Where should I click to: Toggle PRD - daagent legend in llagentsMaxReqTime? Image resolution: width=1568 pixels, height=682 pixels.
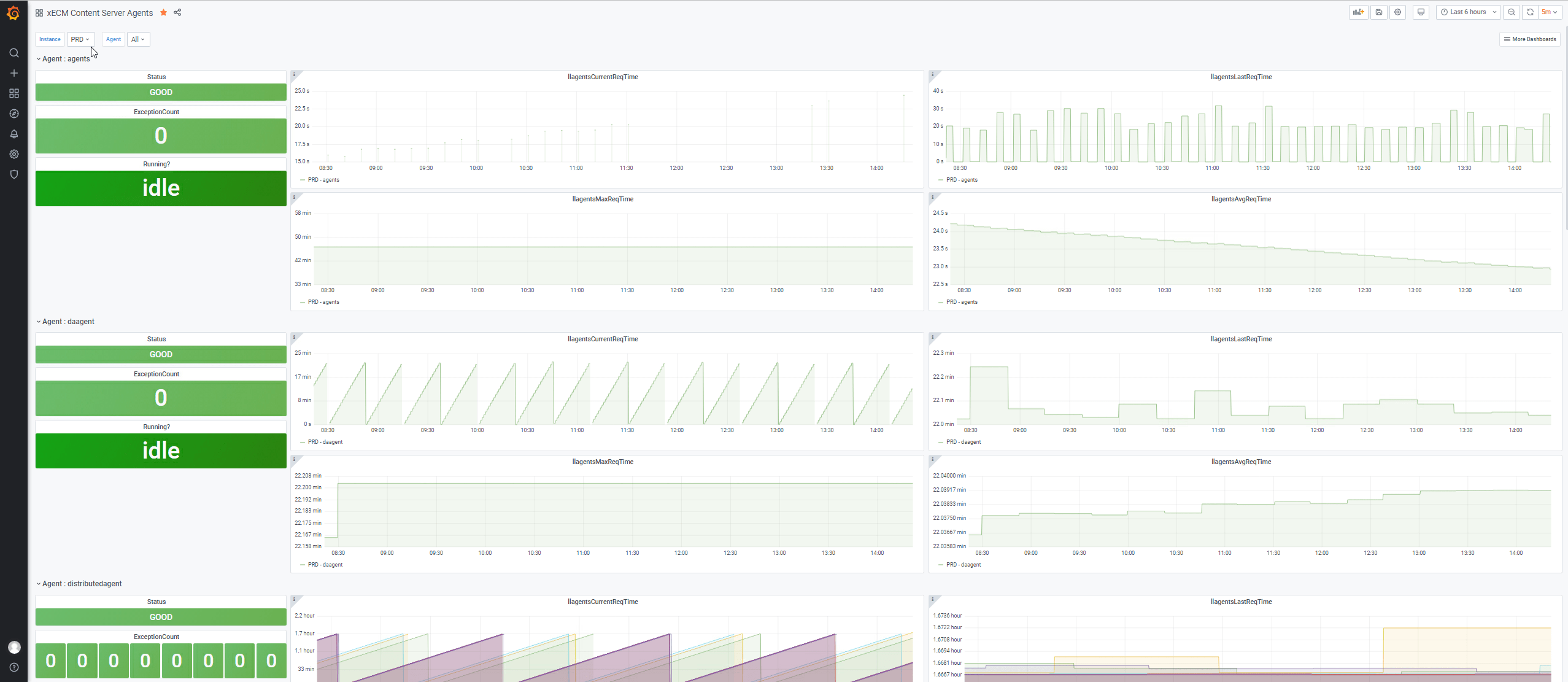tap(325, 565)
